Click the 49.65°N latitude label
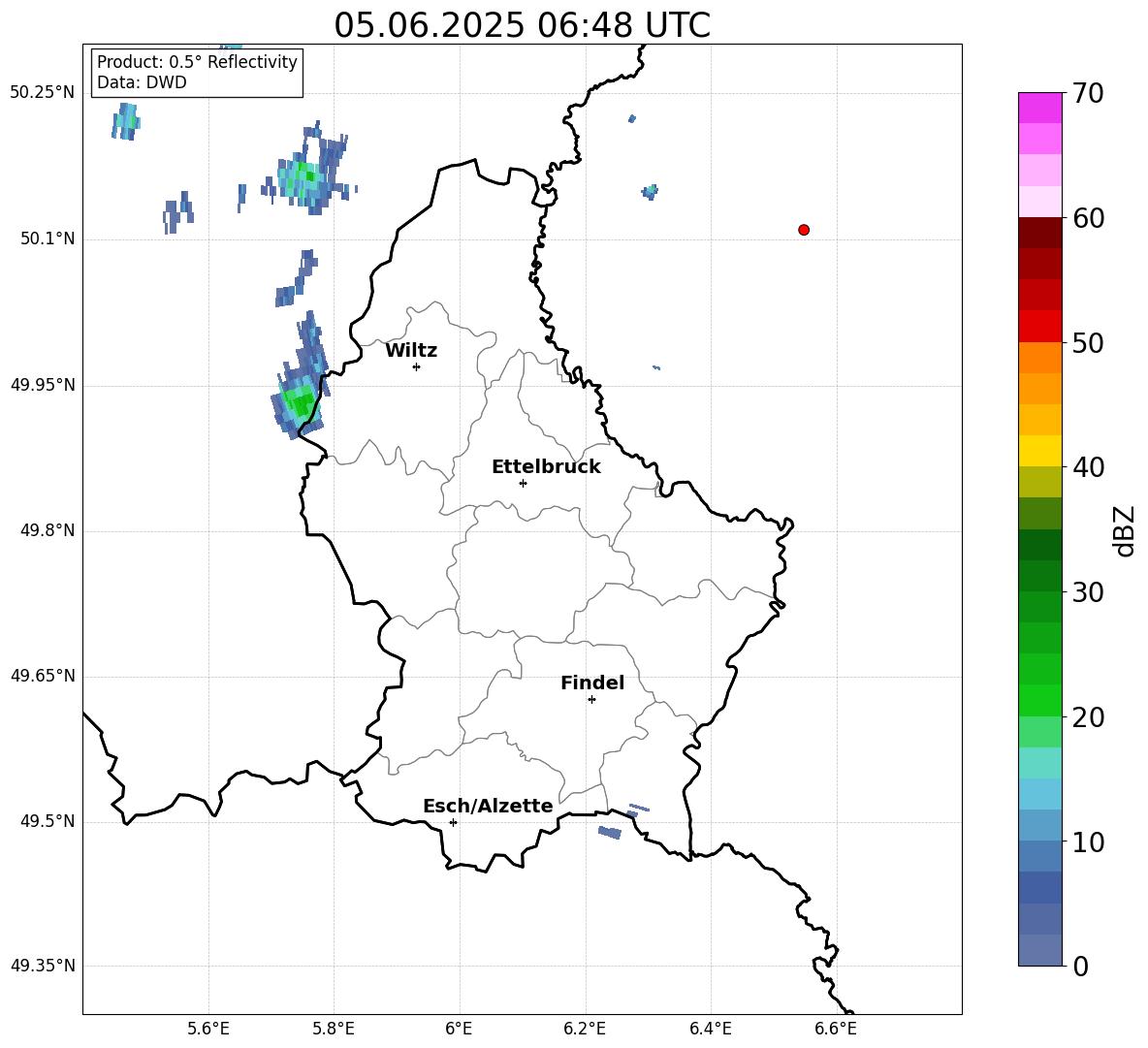 pos(43,676)
